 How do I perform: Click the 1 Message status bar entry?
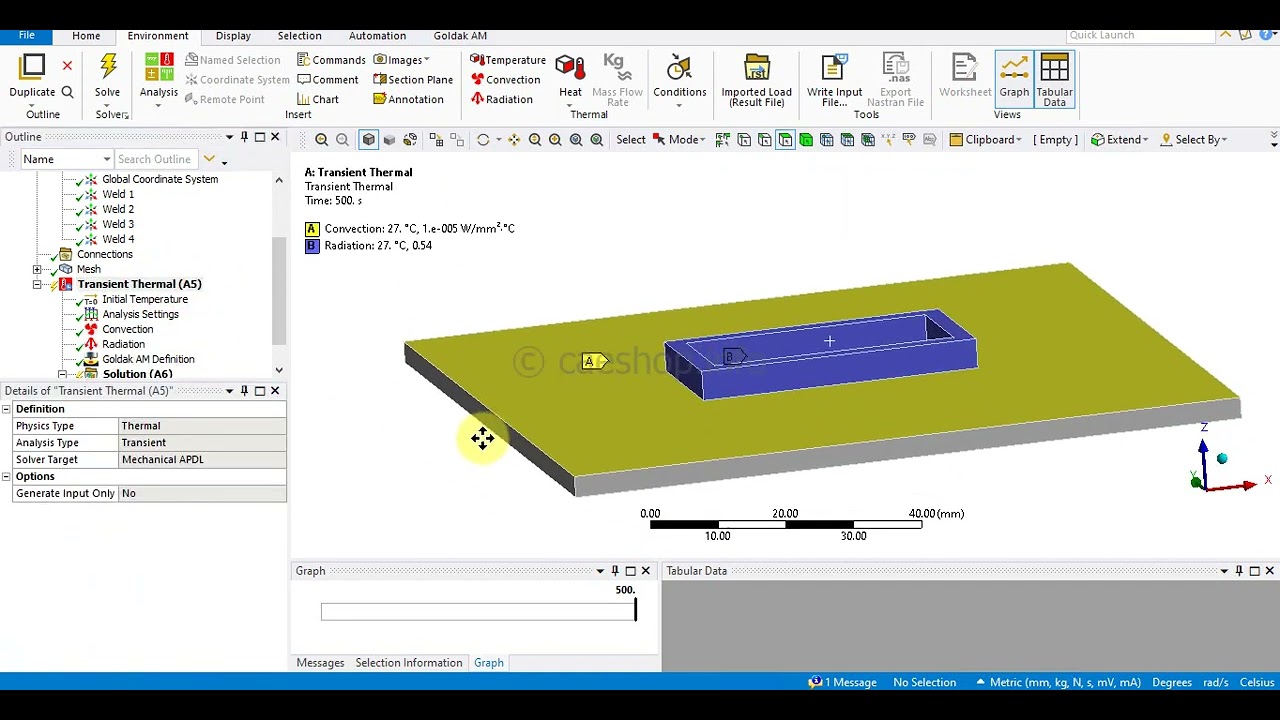[843, 683]
